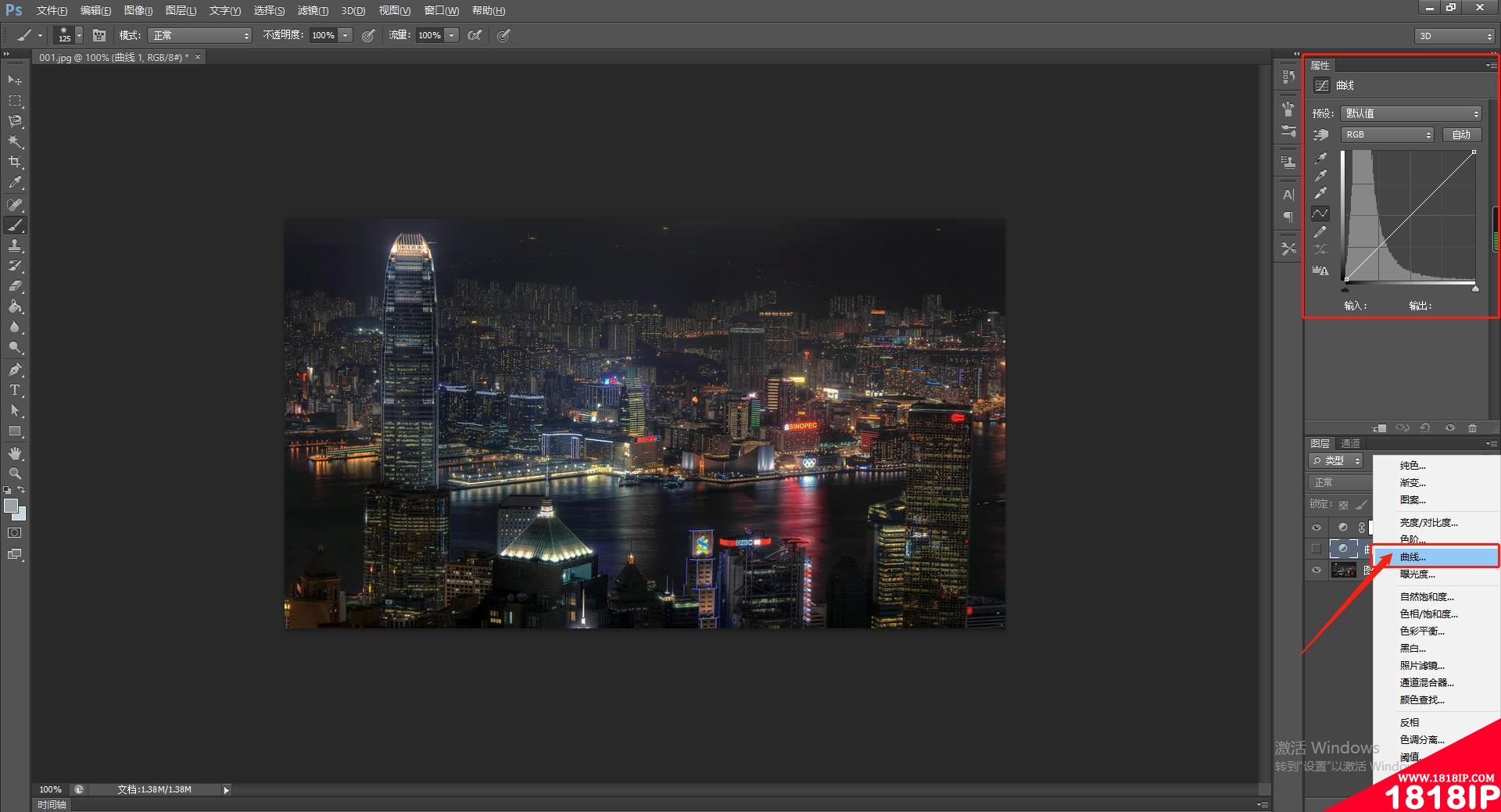Screen dimensions: 1501x812
Task: Select the draw-curve pencil in Curves
Action: pyautogui.click(x=1321, y=232)
